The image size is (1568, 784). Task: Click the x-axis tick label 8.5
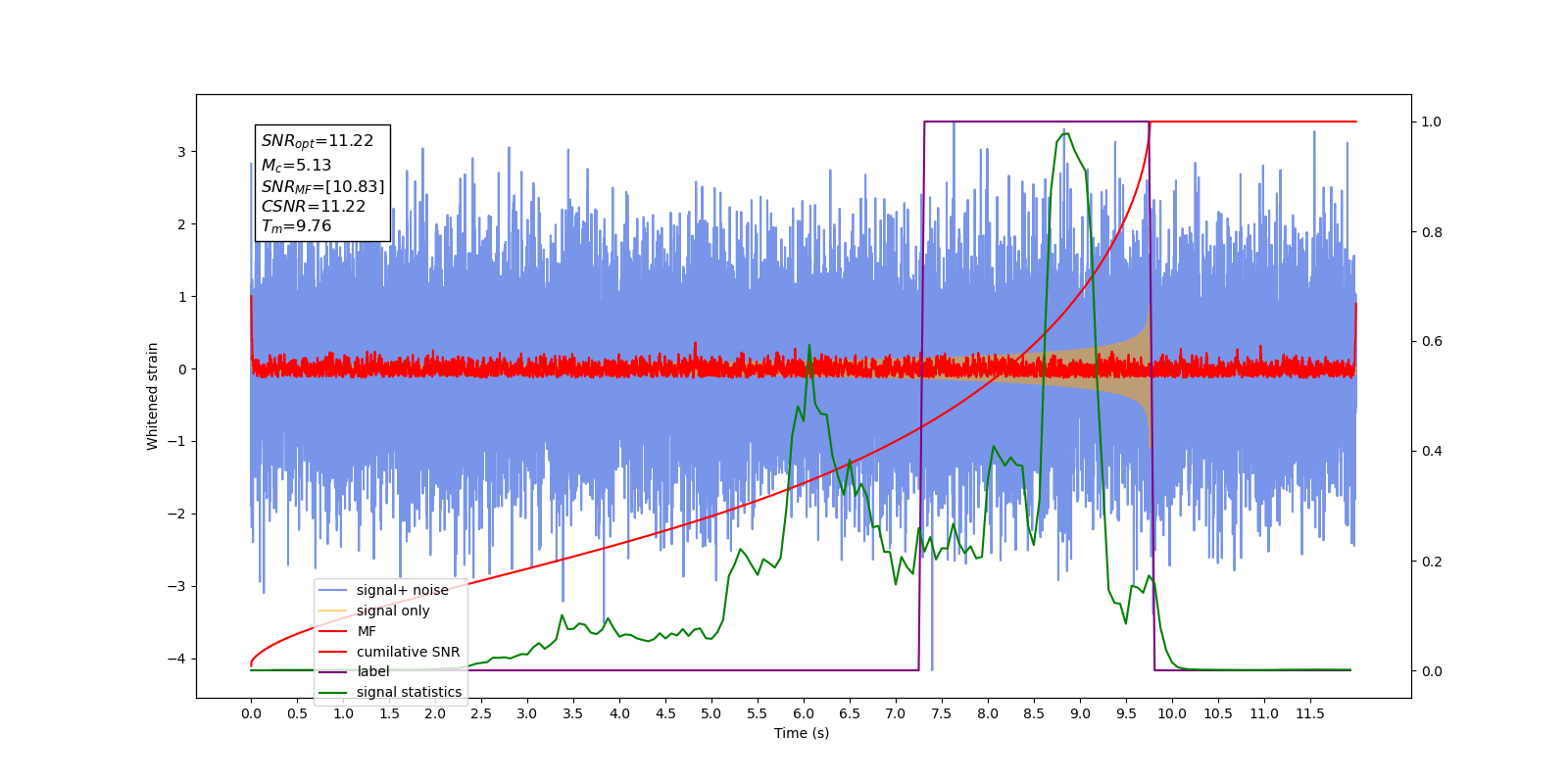(x=1034, y=713)
